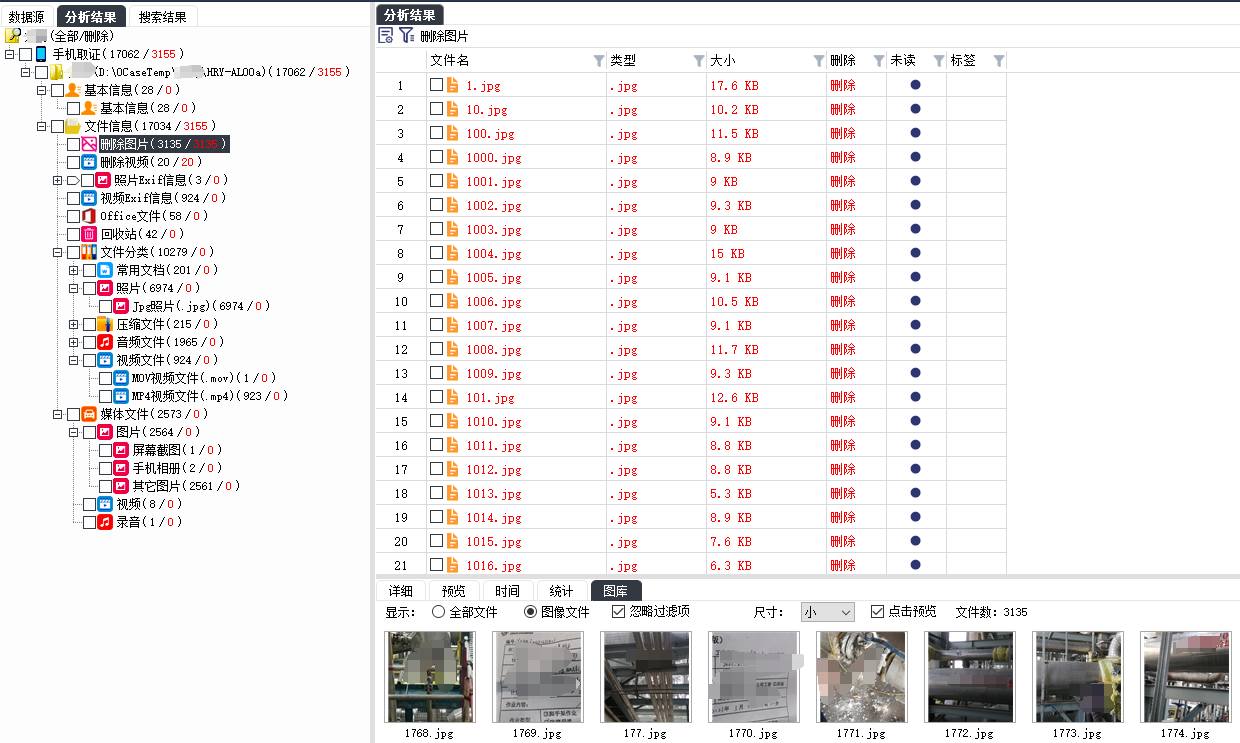
Task: Click the 媒体文件 node icon
Action: pos(89,414)
